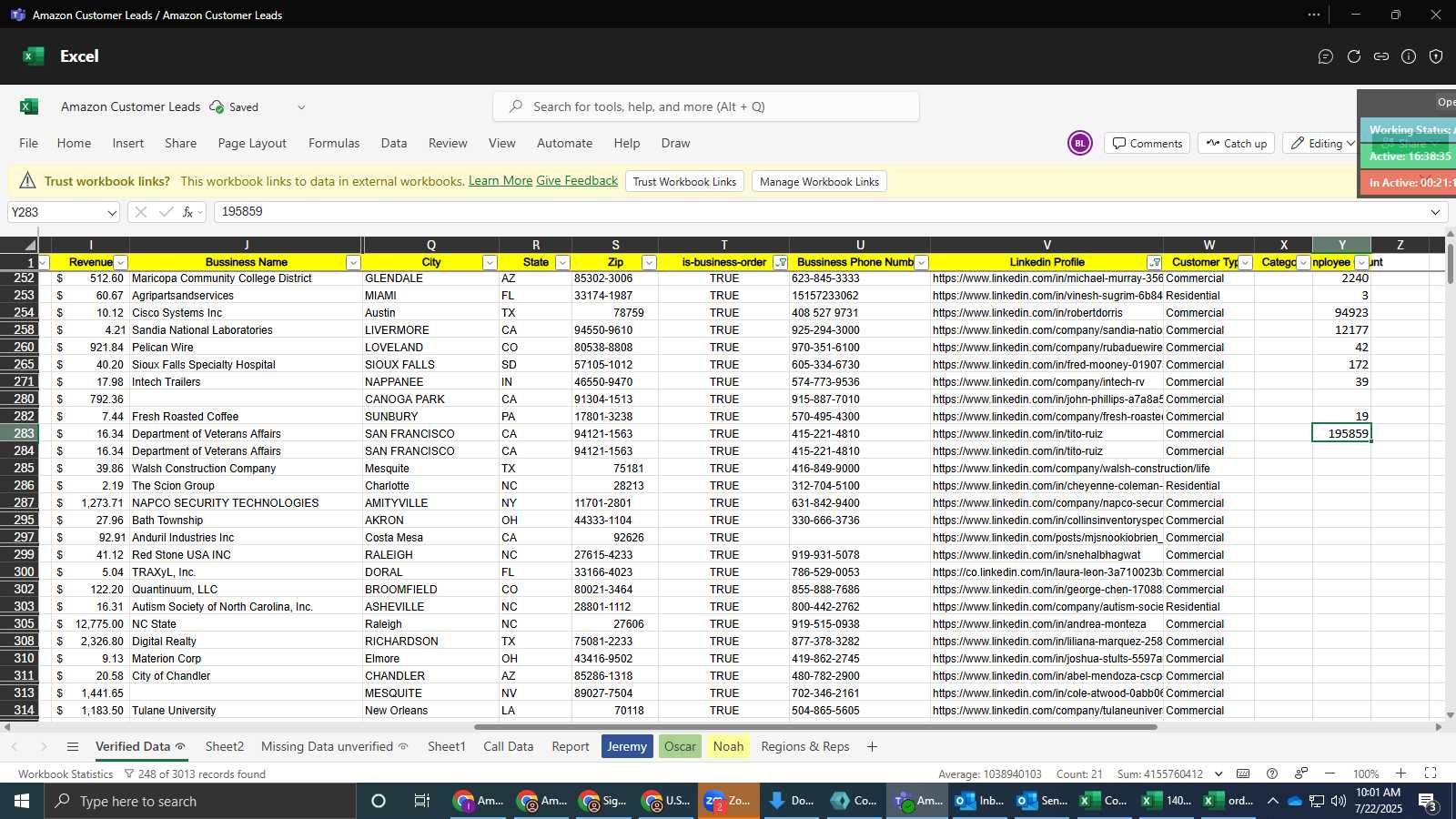
Task: Zoom in with the plus icon
Action: click(x=1401, y=773)
